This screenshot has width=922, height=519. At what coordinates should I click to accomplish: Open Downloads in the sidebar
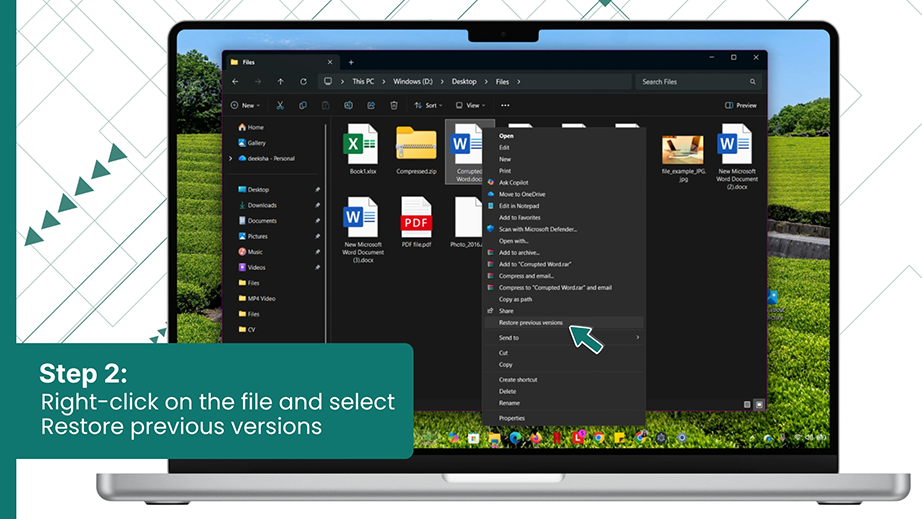[258, 205]
